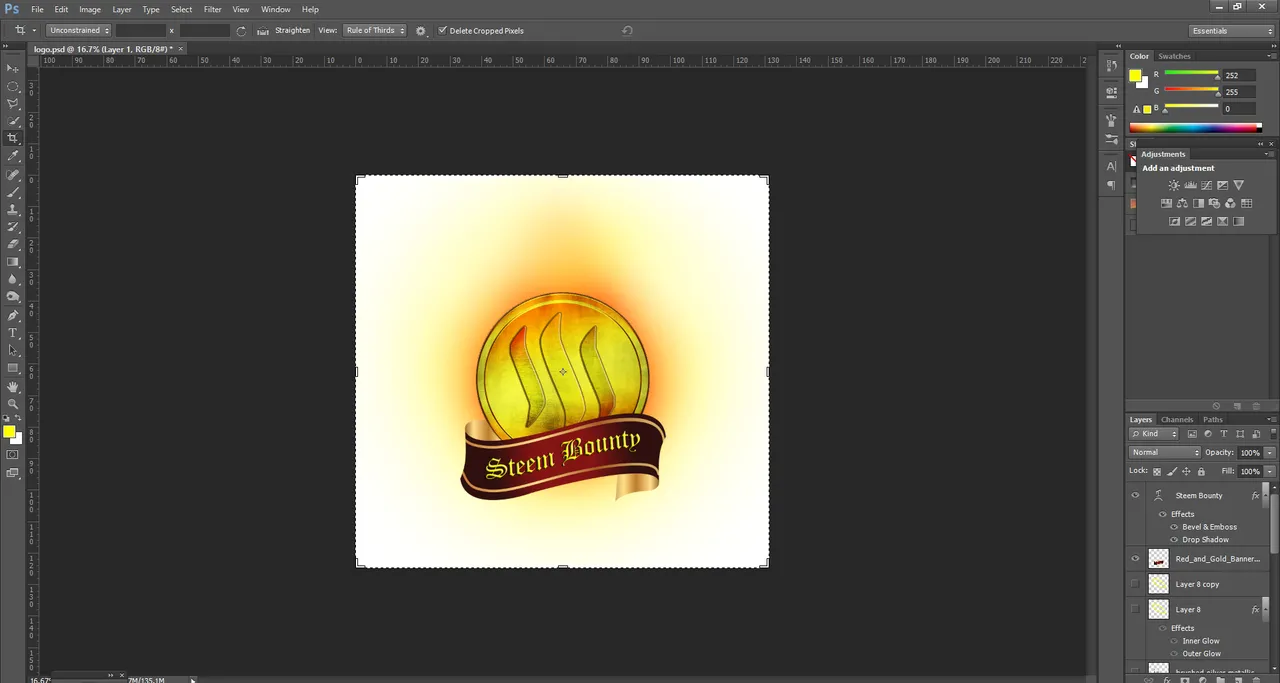Viewport: 1280px width, 683px height.
Task: Select the Elliptical Marquee tool
Action: [13, 86]
